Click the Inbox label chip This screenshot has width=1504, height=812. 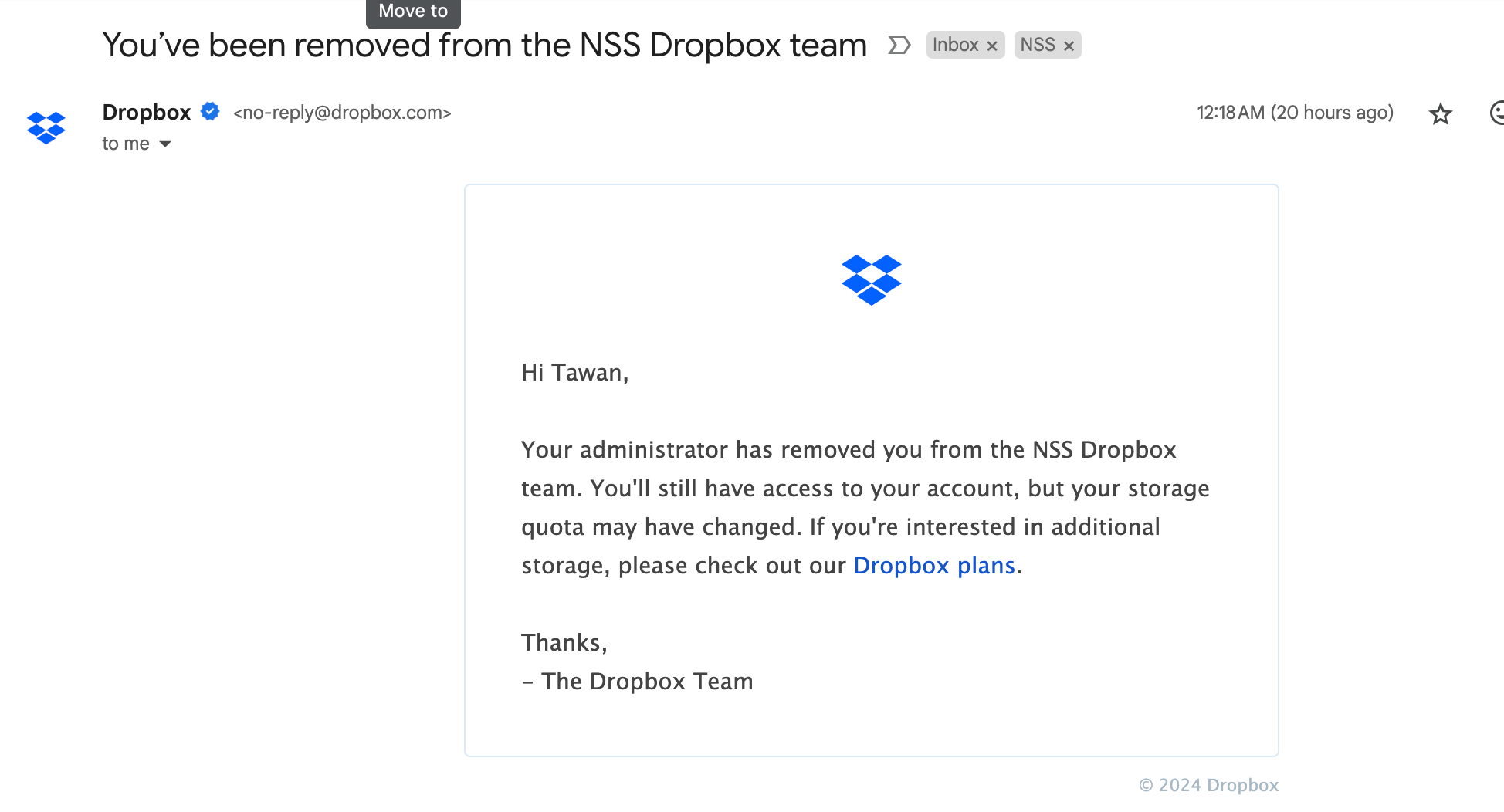[x=956, y=45]
